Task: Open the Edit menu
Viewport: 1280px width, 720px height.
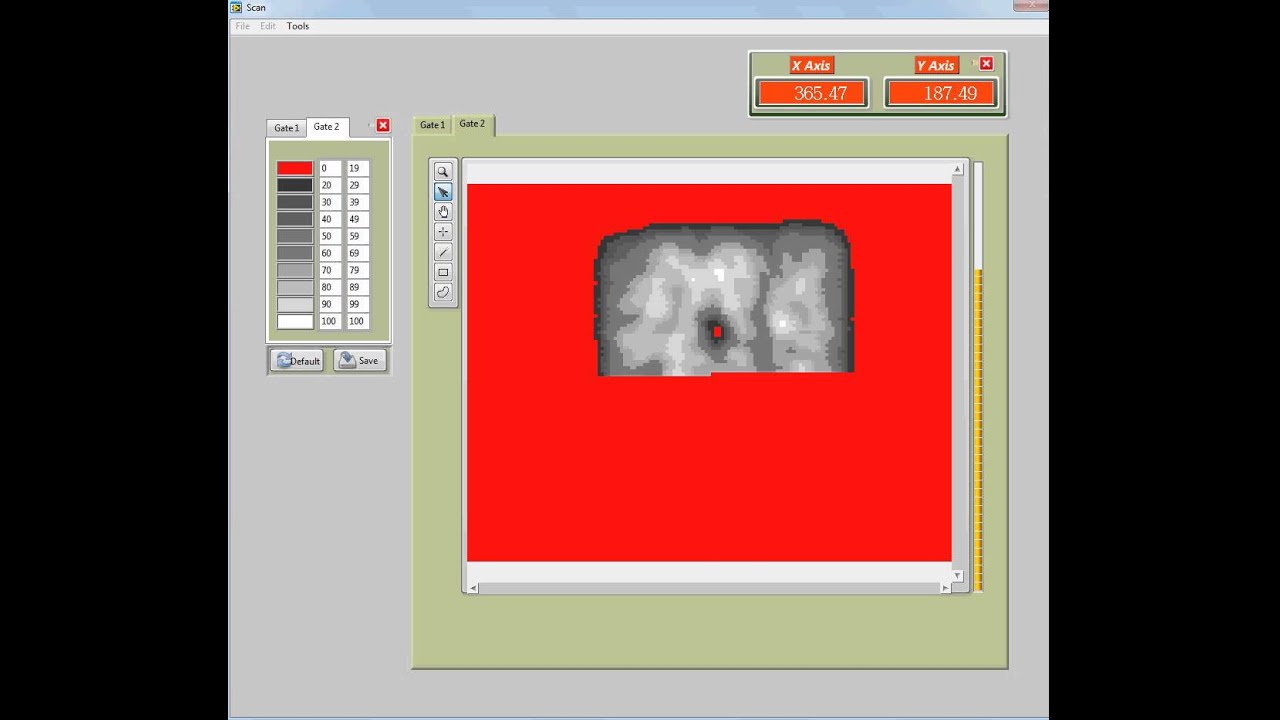Action: tap(268, 26)
